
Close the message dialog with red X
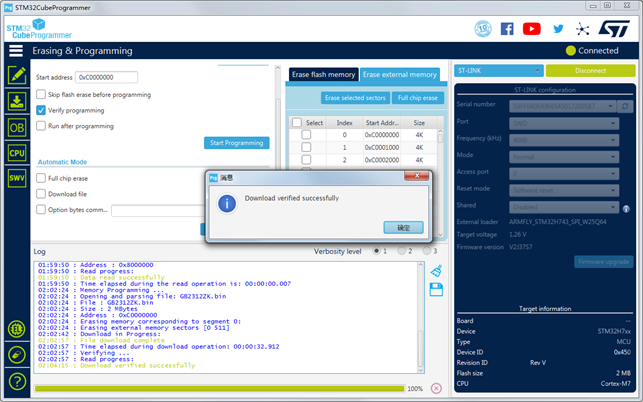tap(417, 176)
